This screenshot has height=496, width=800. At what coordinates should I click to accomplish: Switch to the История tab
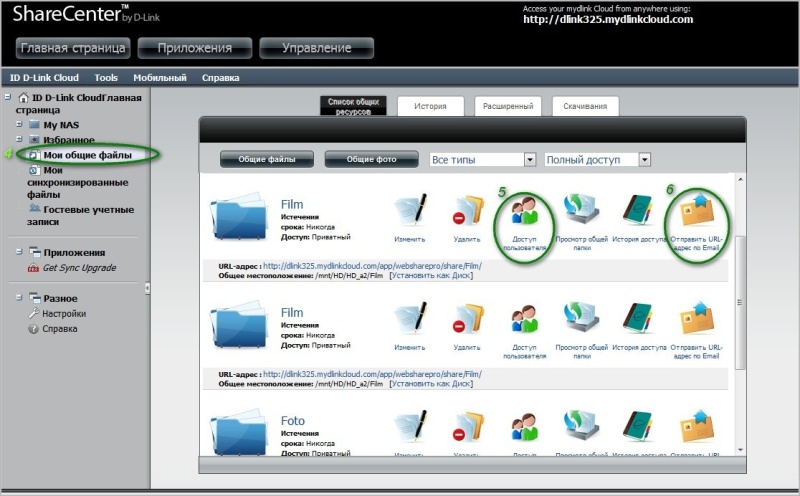click(431, 106)
